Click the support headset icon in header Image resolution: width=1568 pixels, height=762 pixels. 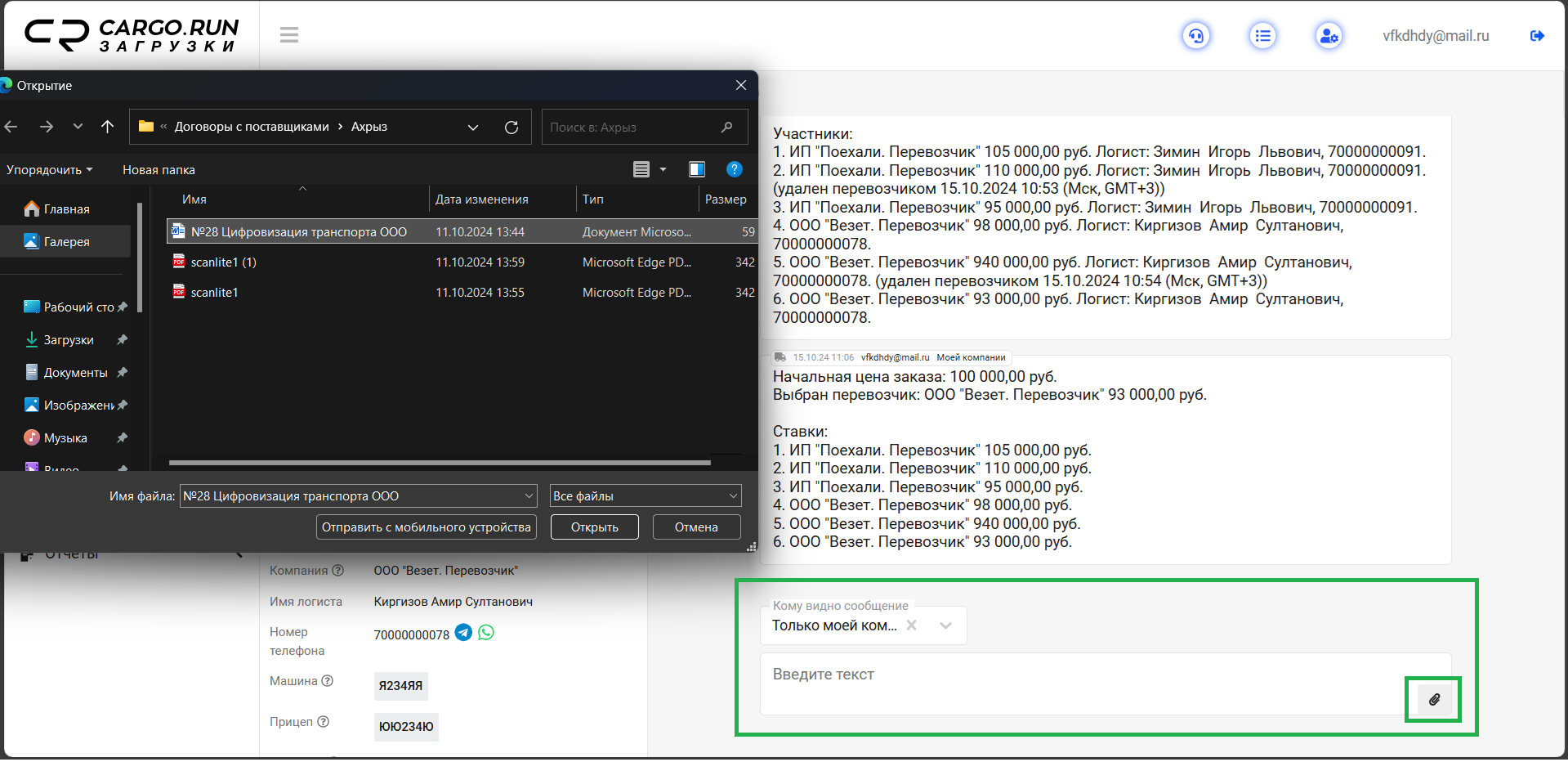point(1196,36)
